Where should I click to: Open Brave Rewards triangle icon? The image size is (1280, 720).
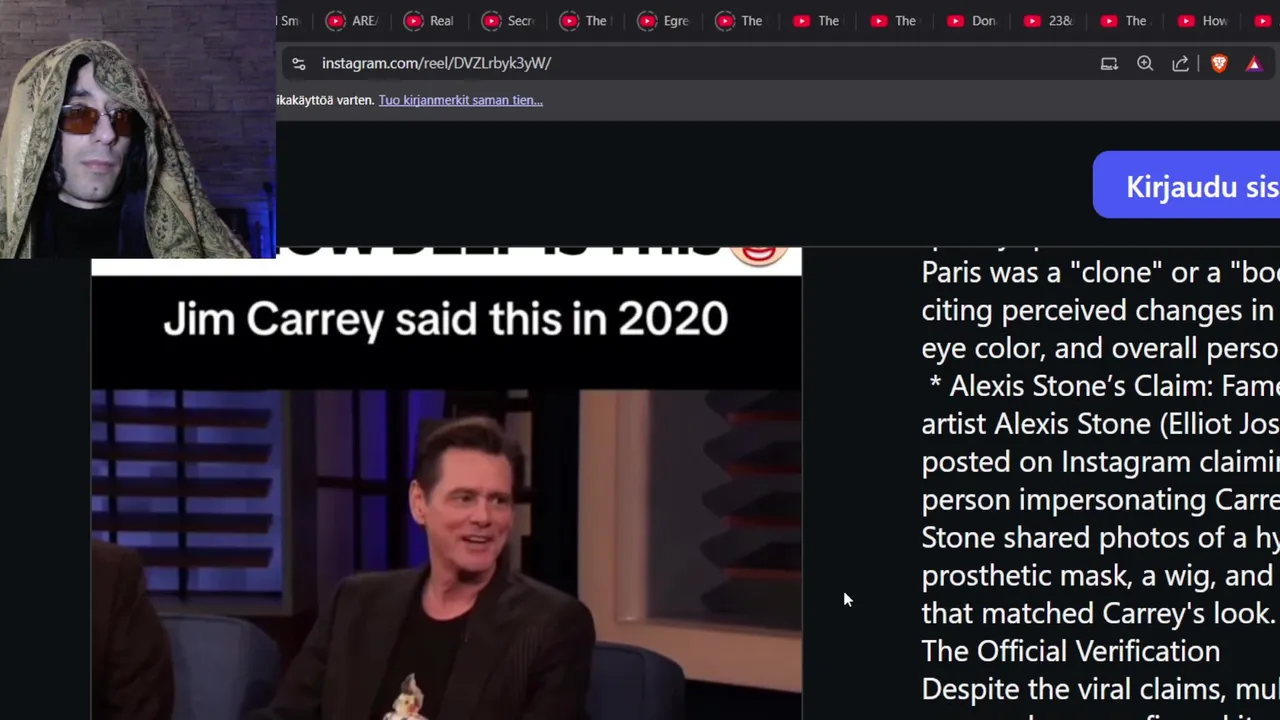click(x=1254, y=63)
